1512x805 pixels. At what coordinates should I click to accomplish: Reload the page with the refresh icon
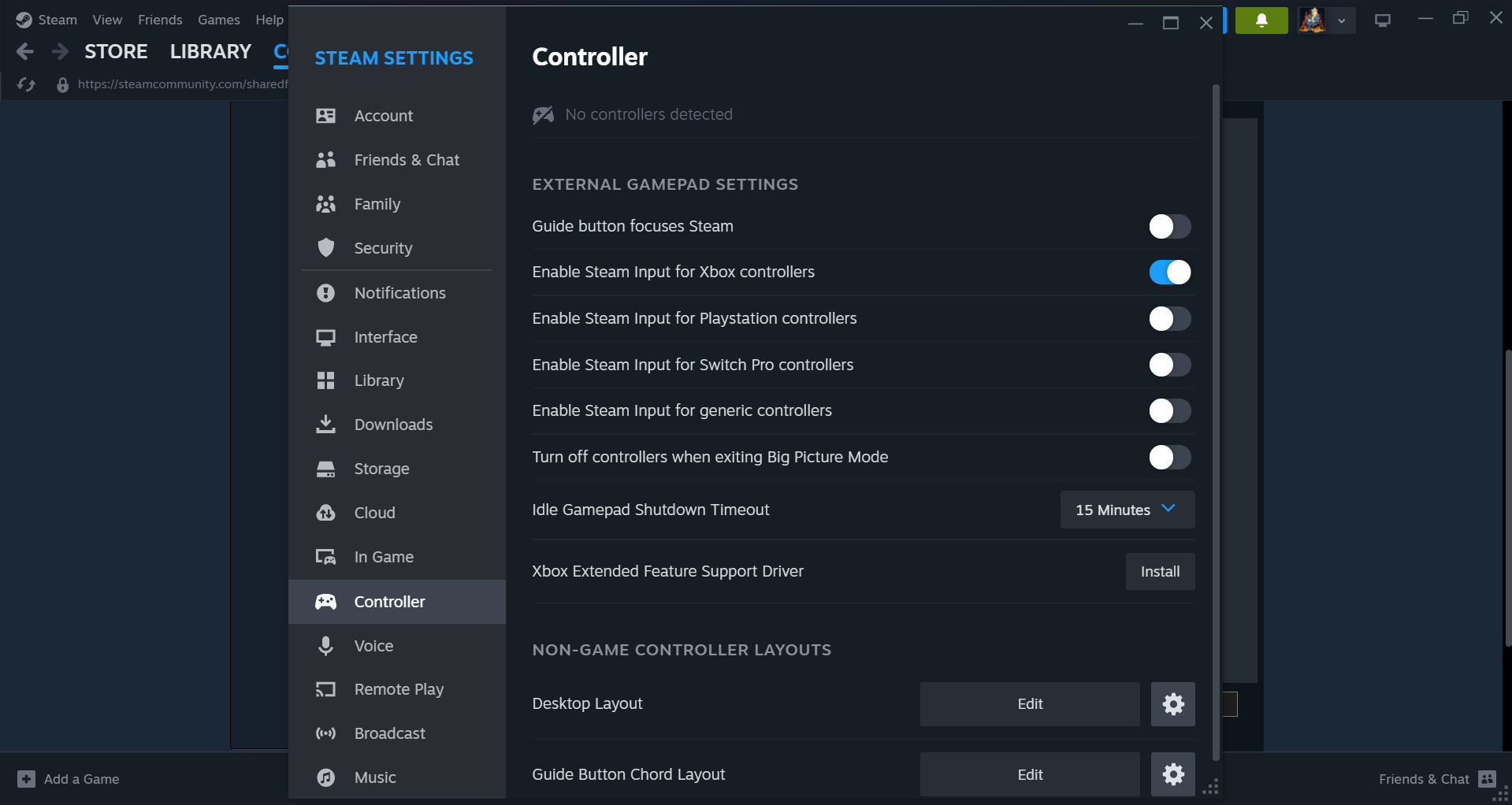pos(26,84)
